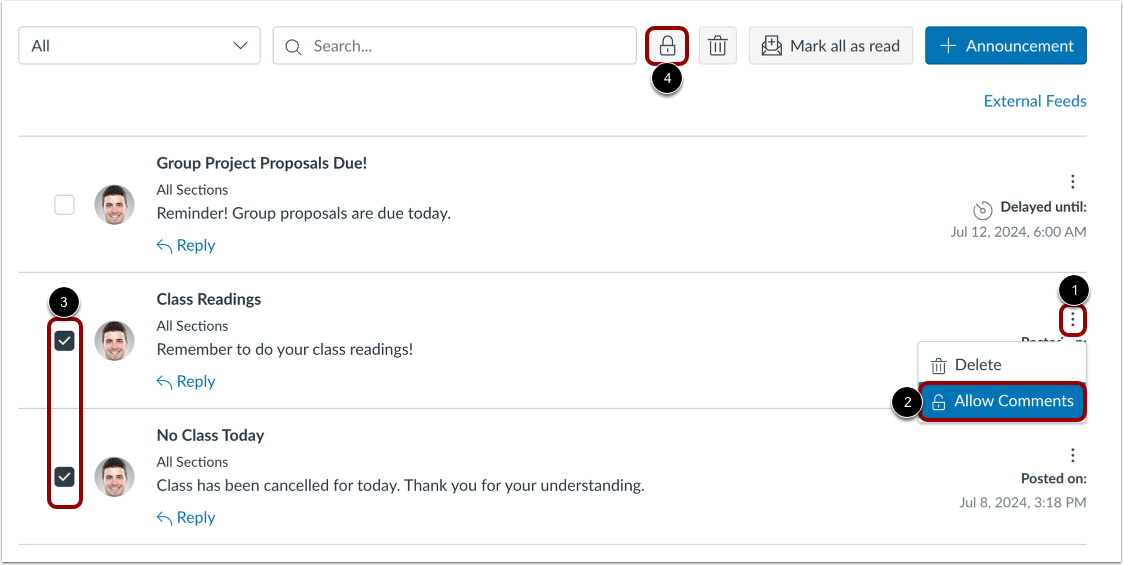This screenshot has width=1123, height=565.
Task: Reply to Group Project Proposals announcement
Action: coord(186,246)
